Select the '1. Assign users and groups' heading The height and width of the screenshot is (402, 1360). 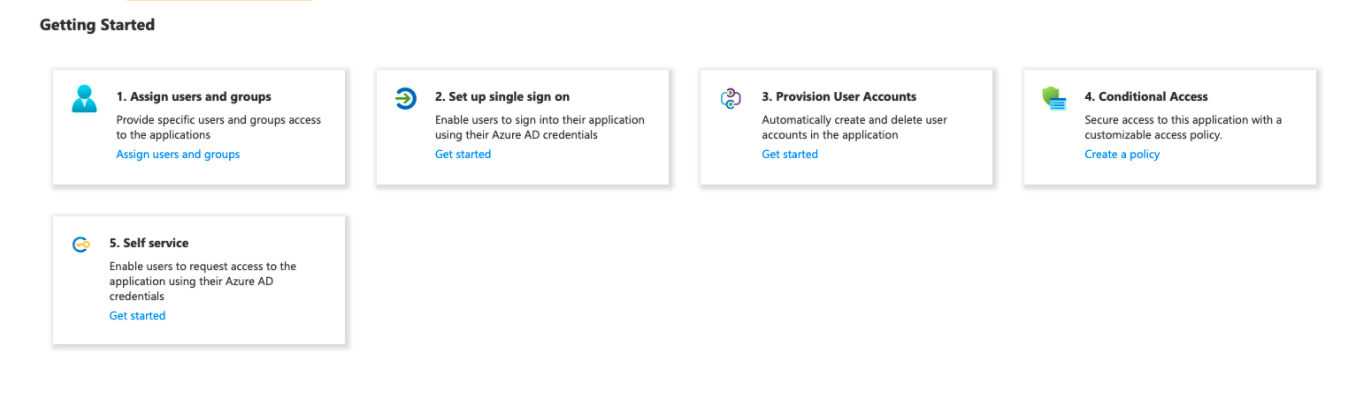194,97
